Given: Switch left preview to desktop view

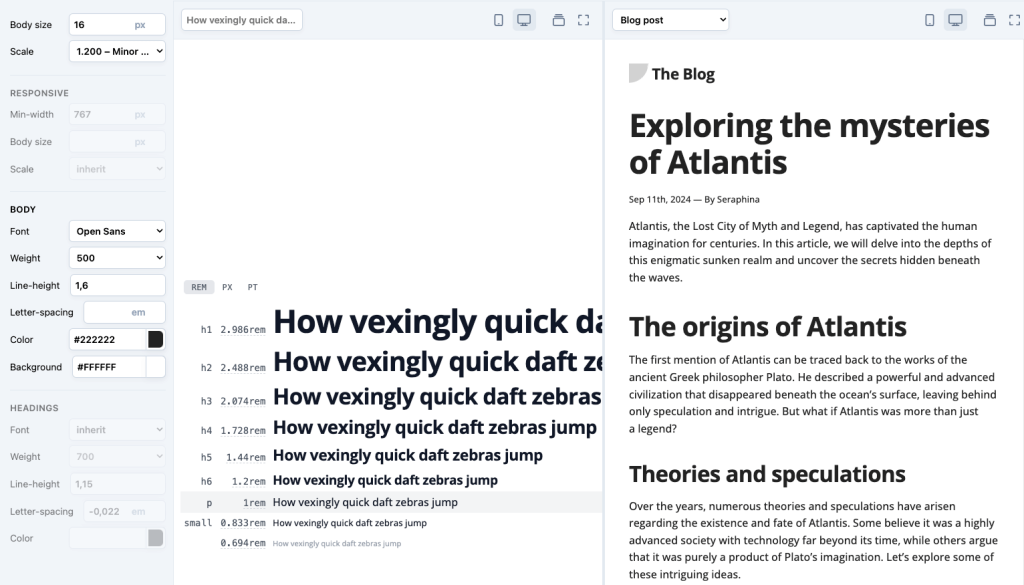Looking at the screenshot, I should (524, 20).
